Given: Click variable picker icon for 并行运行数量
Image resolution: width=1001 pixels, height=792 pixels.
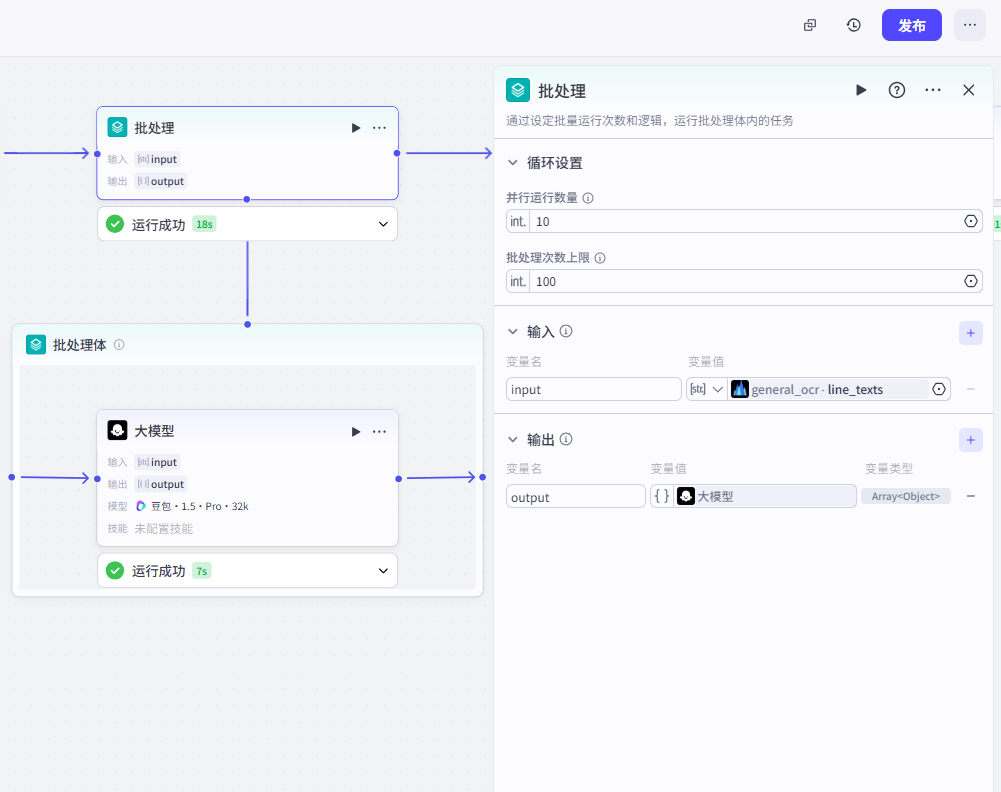Looking at the screenshot, I should point(970,221).
